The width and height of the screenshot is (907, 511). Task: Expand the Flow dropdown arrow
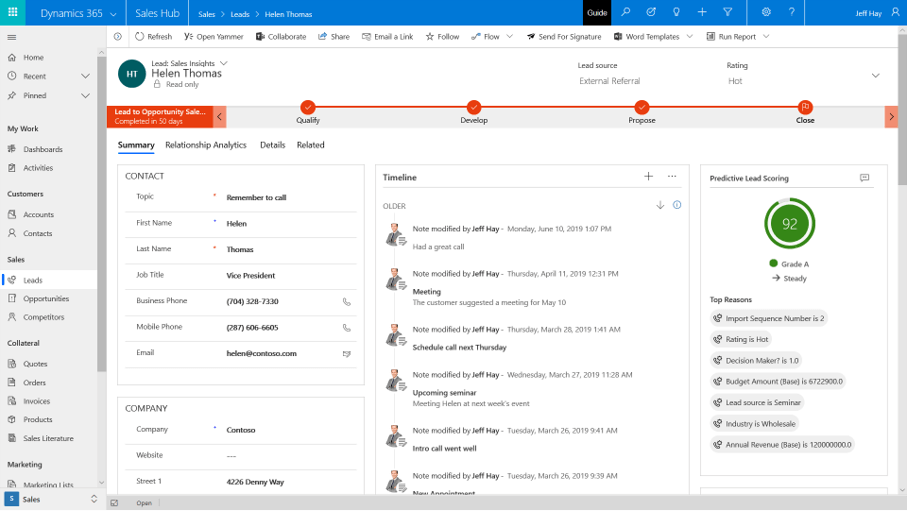[510, 36]
